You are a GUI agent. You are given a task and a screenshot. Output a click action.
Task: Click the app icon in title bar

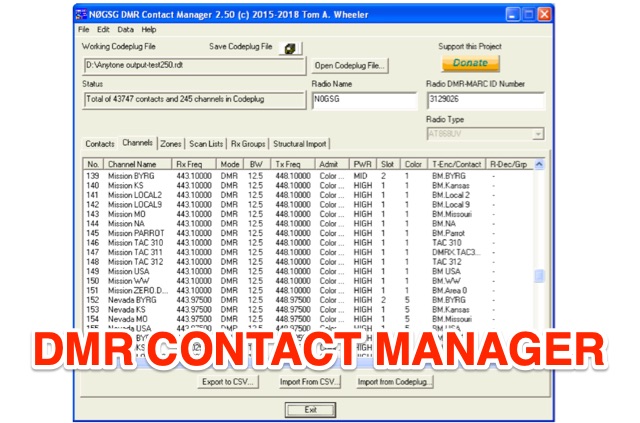coord(81,15)
